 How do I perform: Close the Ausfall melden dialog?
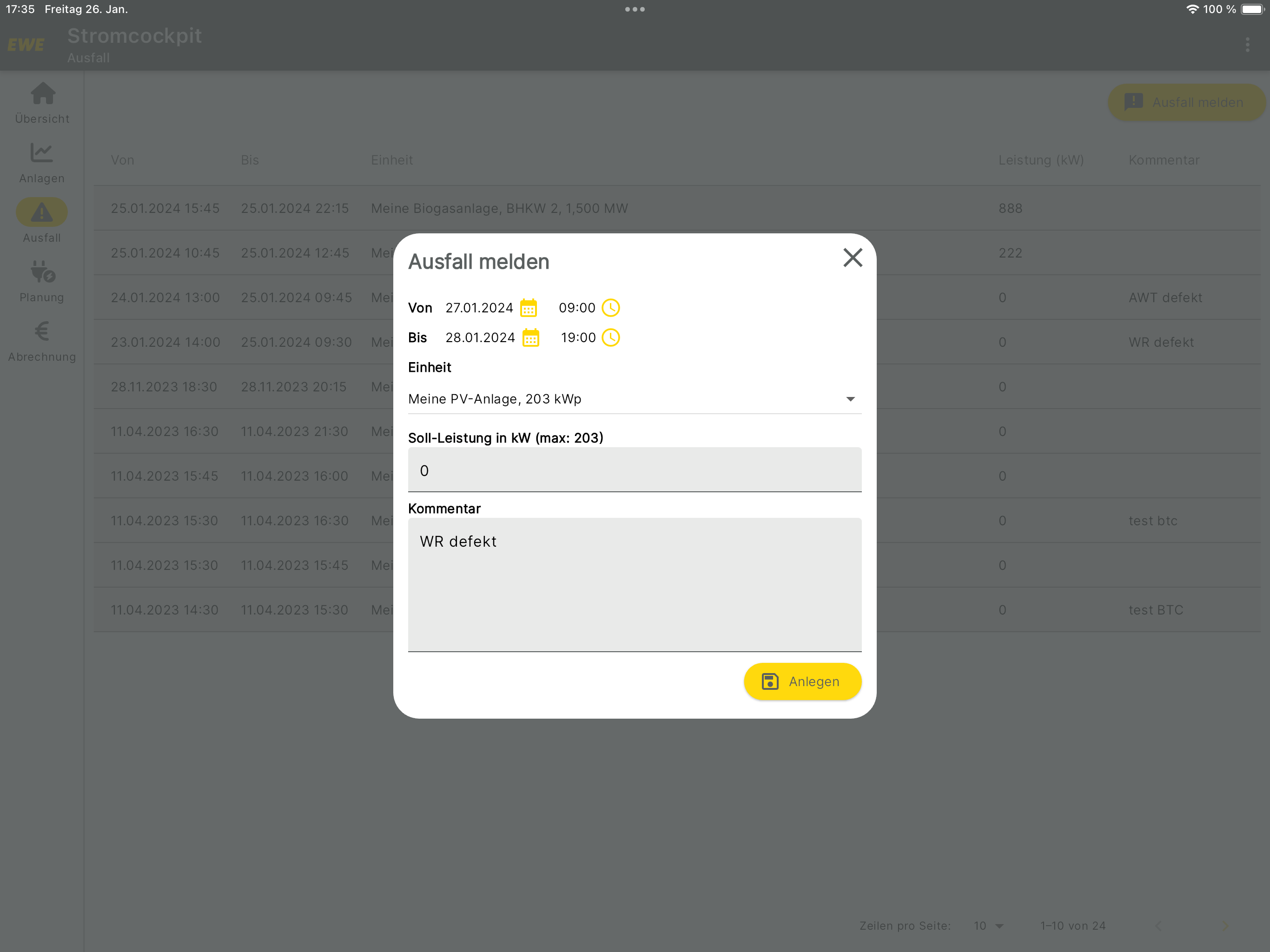[853, 258]
